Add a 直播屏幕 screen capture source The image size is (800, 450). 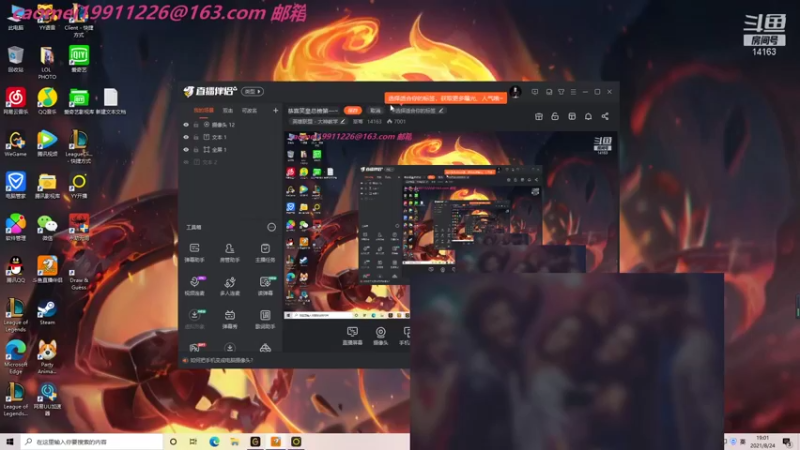click(352, 336)
